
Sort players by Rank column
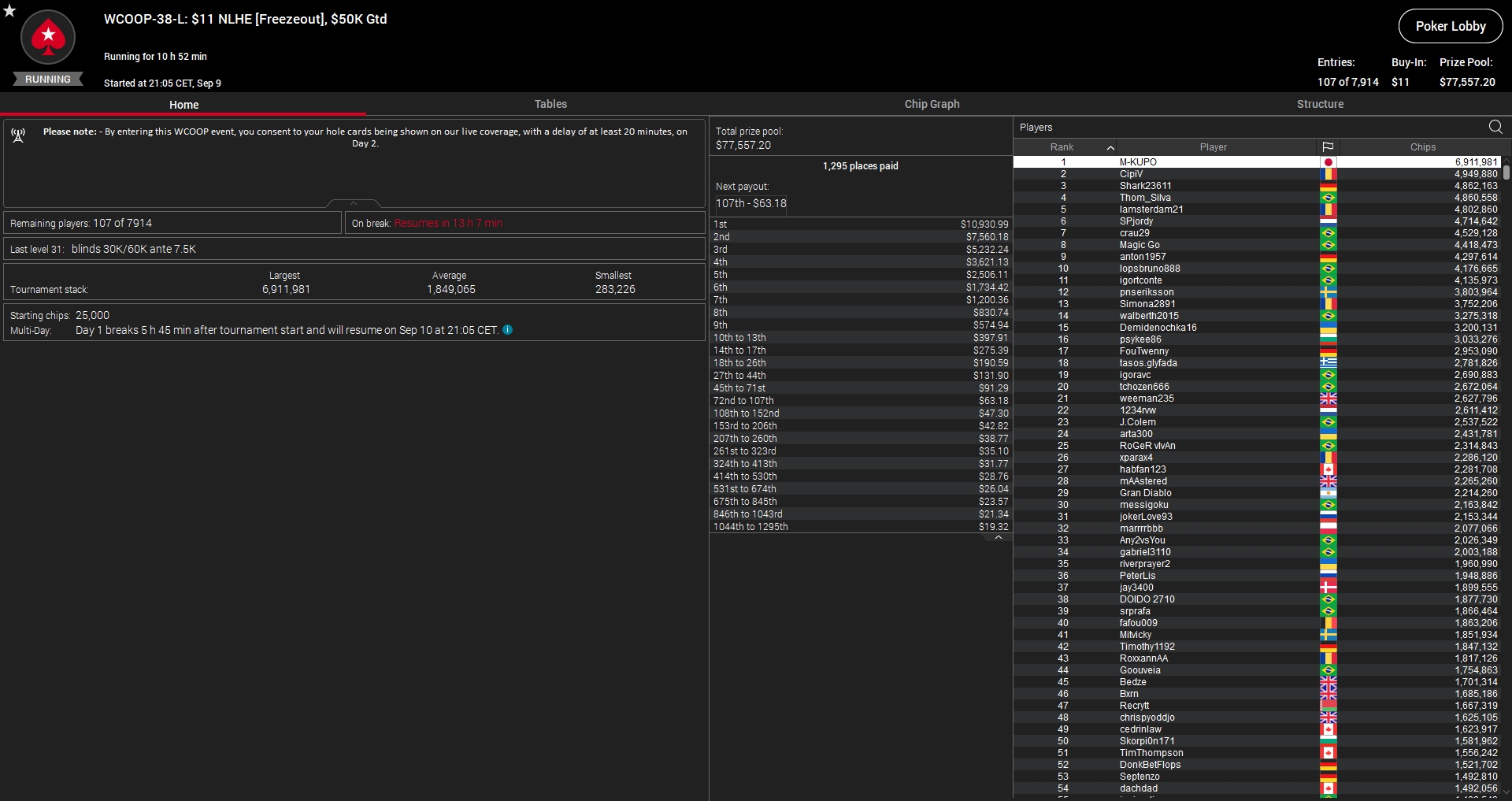[1062, 147]
